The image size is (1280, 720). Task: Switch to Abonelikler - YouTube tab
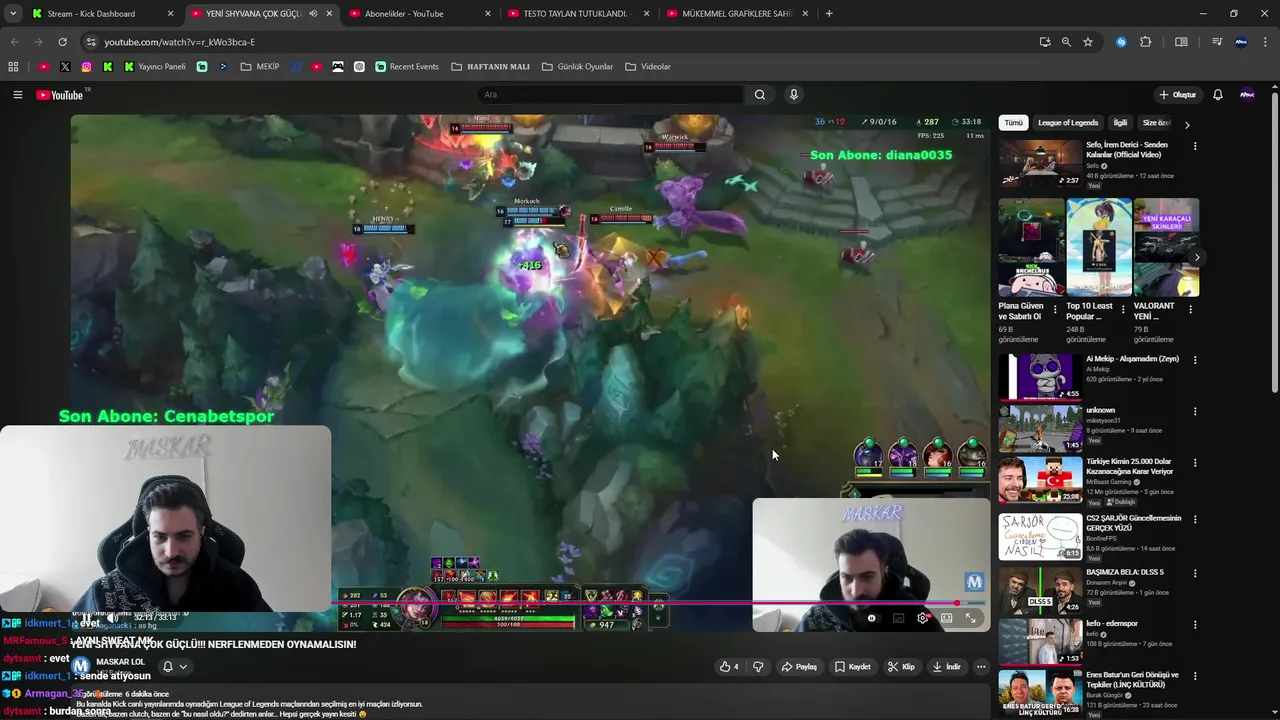click(x=420, y=14)
